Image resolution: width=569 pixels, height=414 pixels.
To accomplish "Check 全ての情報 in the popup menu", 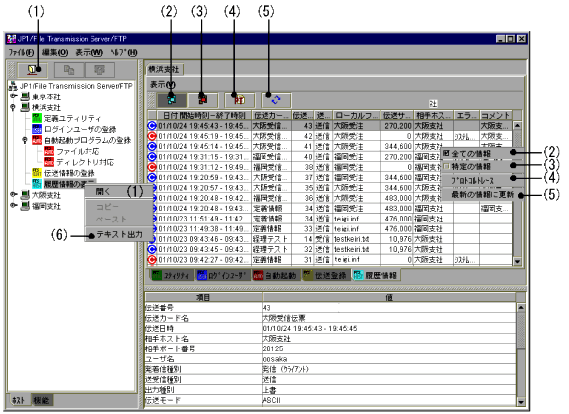I will click(446, 153).
